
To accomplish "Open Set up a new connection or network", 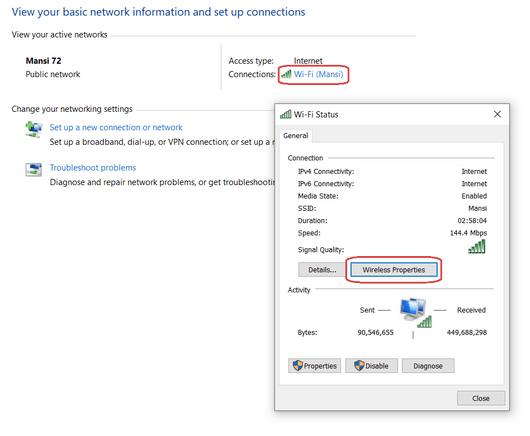I will click(x=116, y=127).
